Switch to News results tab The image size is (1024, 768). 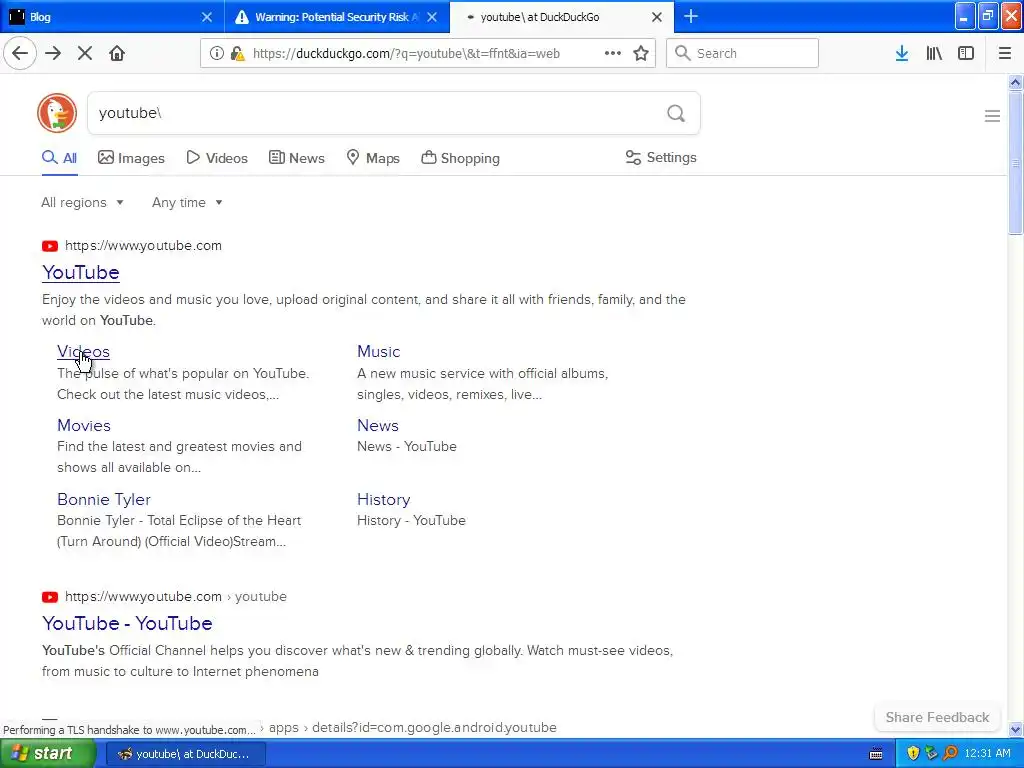point(296,158)
